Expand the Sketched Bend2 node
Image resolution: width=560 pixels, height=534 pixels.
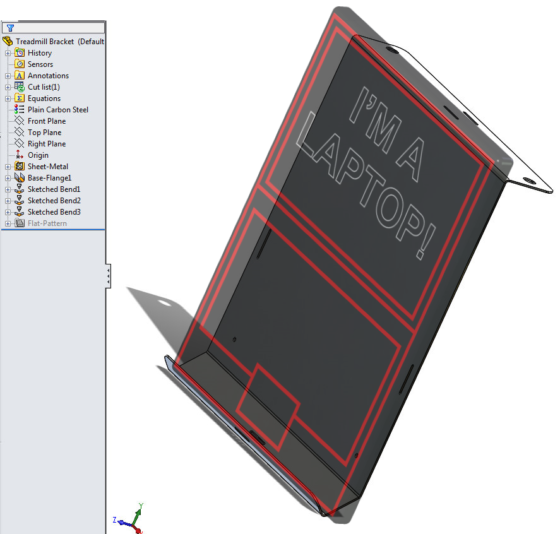8,201
